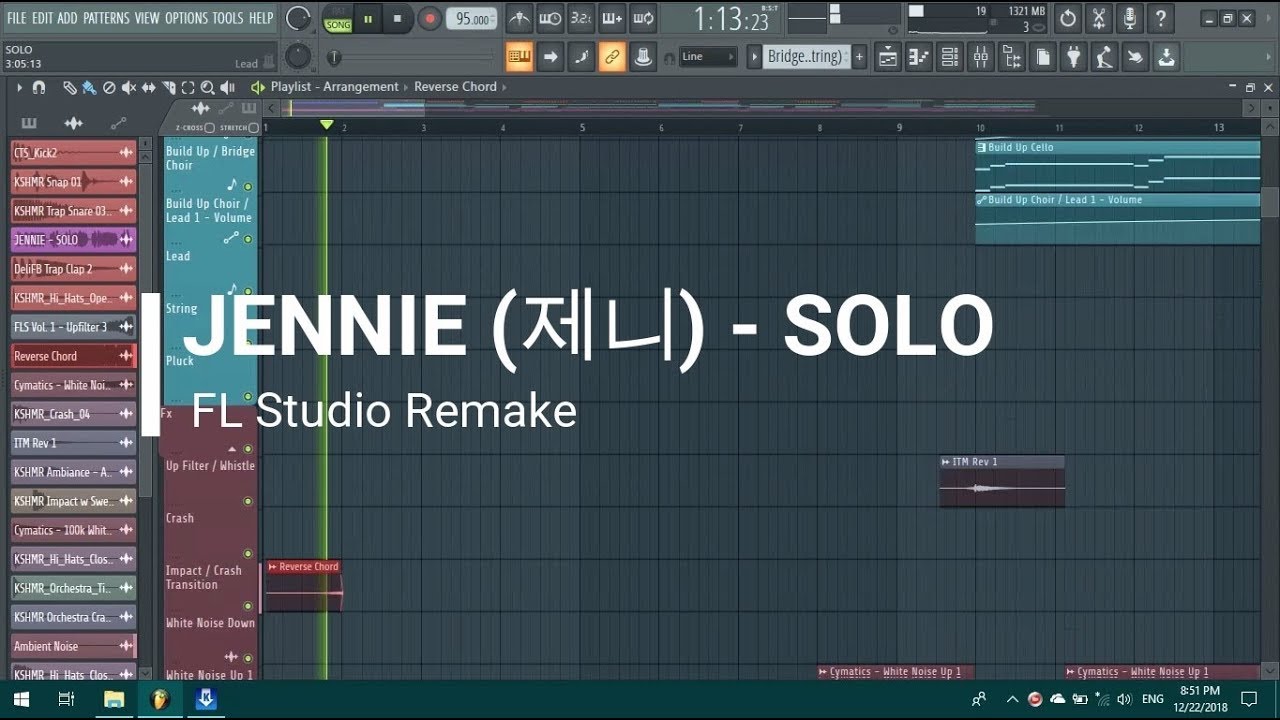Expand pattern selector arrow left of Bridge..tring
The height and width of the screenshot is (720, 1280).
point(755,57)
